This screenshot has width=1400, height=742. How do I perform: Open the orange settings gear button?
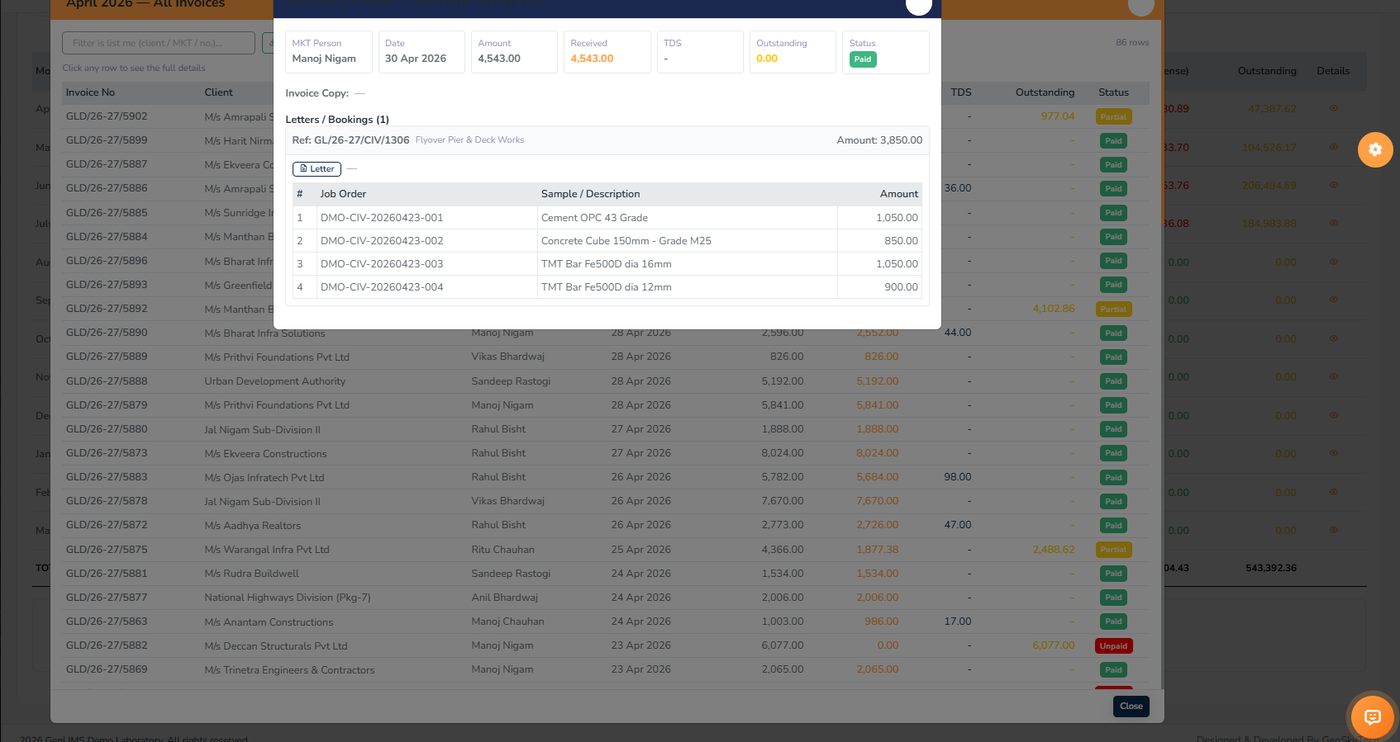coord(1375,149)
